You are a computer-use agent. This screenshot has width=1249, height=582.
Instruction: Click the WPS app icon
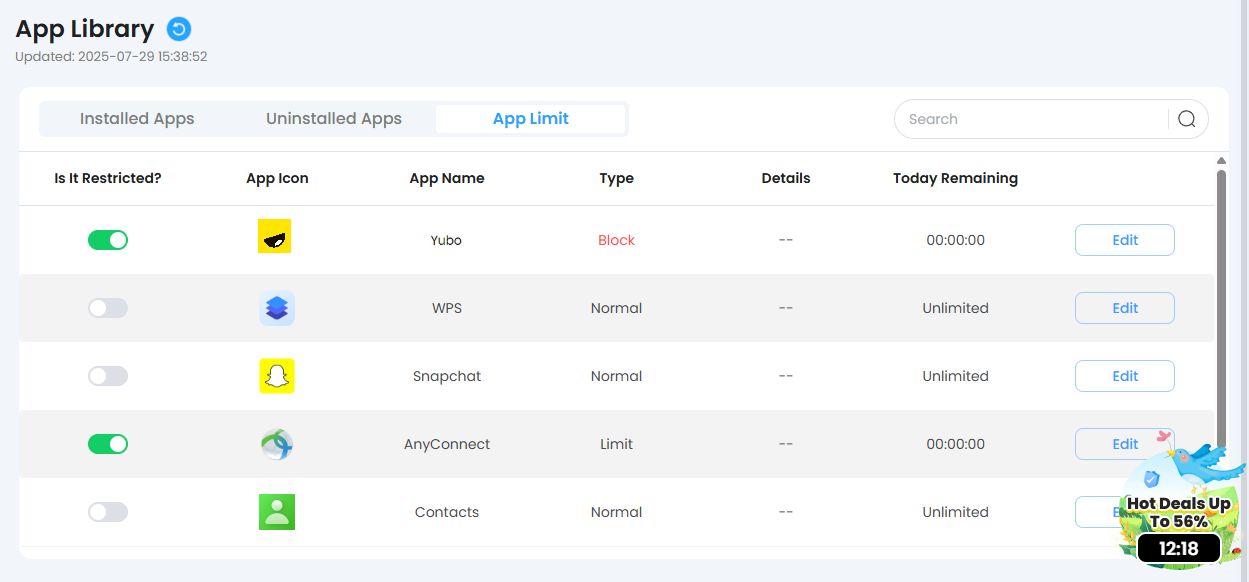point(277,308)
